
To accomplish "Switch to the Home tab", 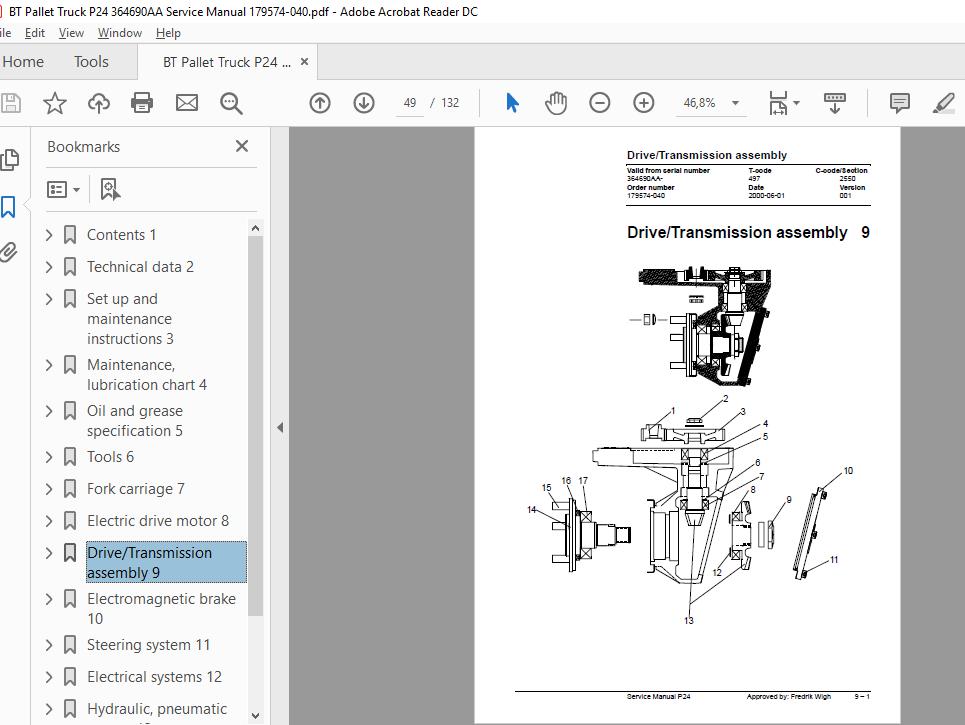I will pyautogui.click(x=23, y=62).
